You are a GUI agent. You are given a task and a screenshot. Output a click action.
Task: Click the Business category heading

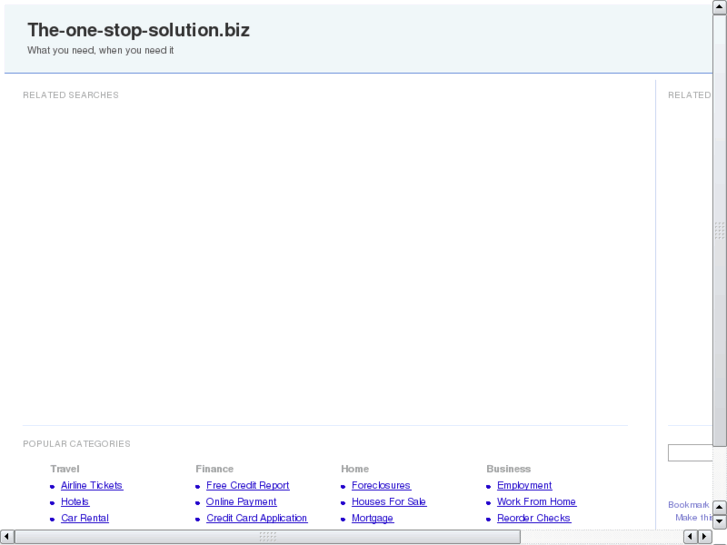click(x=508, y=469)
